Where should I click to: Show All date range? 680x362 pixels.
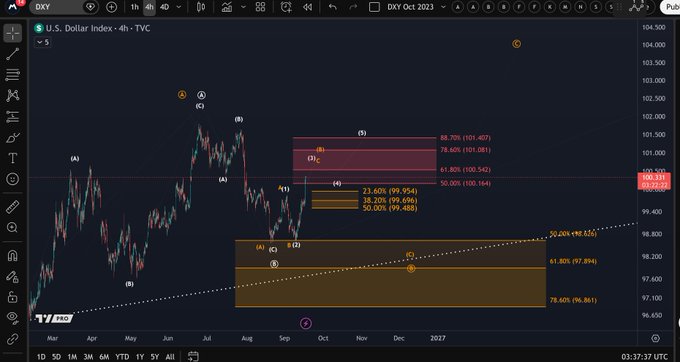(170, 357)
